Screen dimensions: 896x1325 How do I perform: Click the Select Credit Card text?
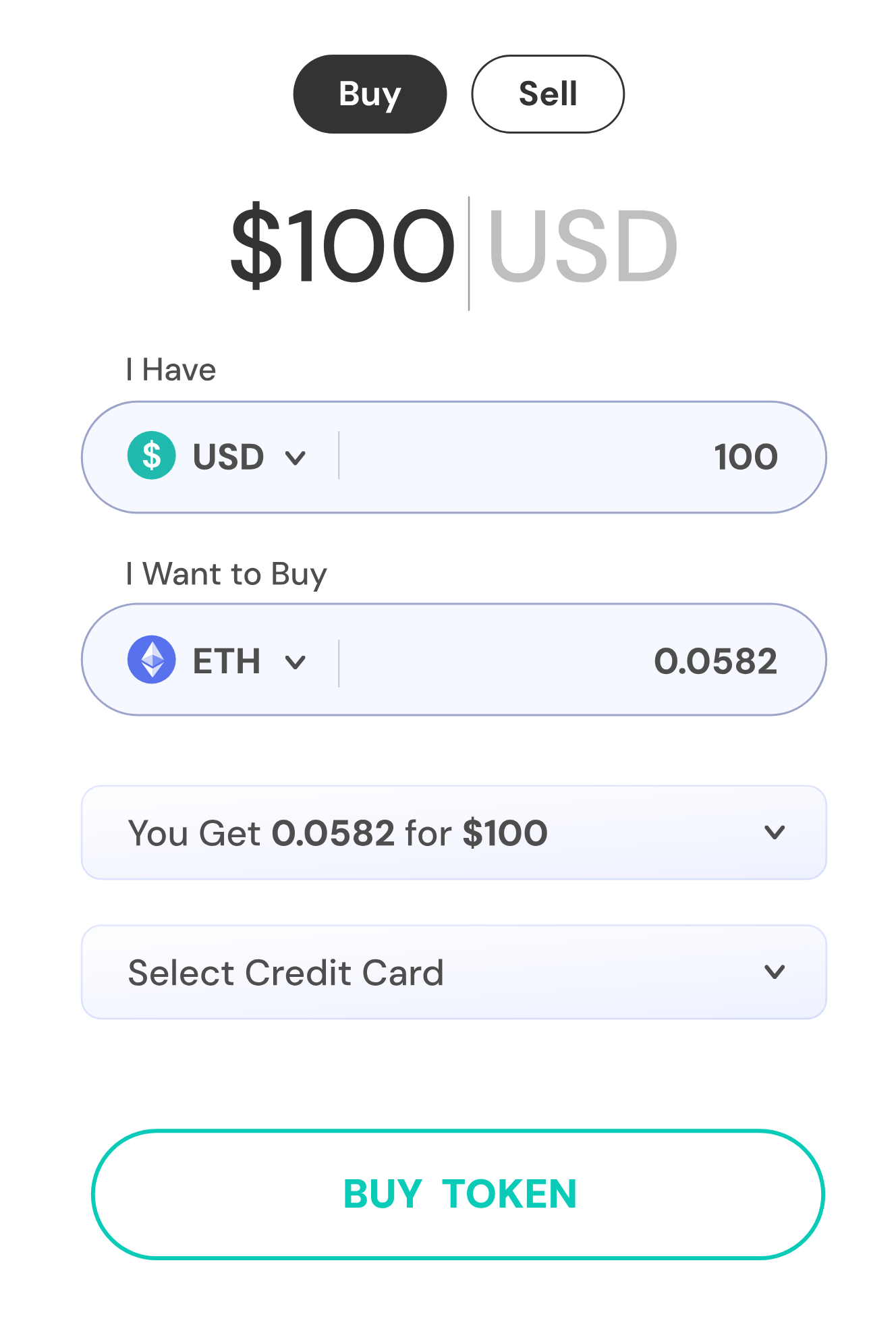(286, 973)
